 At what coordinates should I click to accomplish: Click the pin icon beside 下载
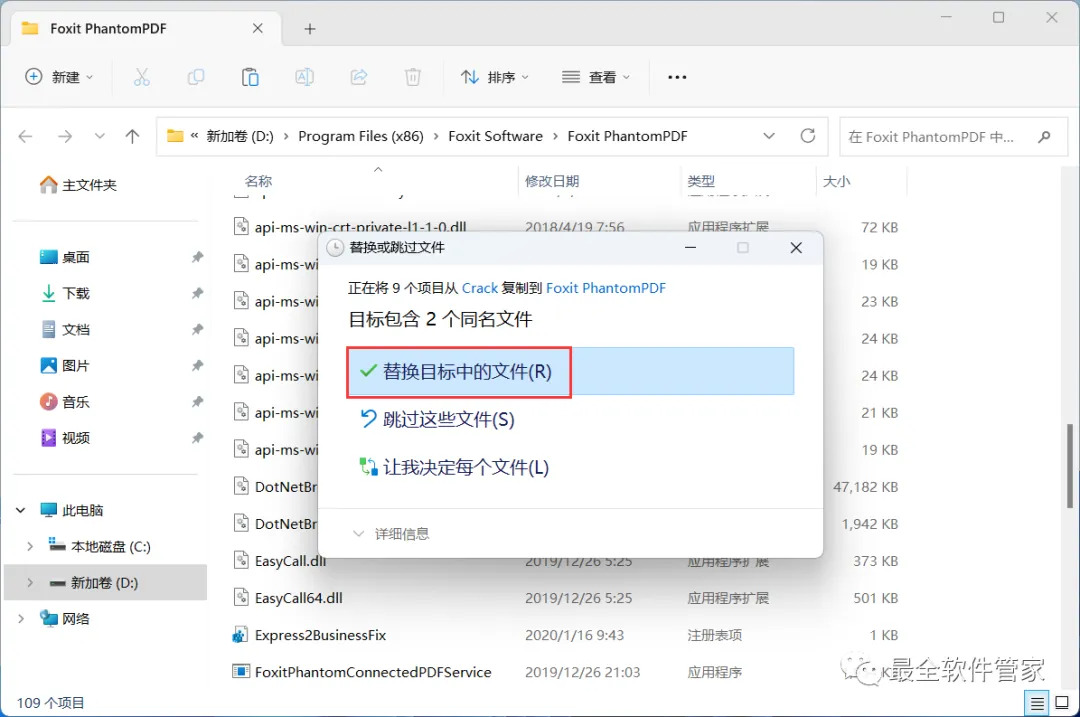click(198, 293)
